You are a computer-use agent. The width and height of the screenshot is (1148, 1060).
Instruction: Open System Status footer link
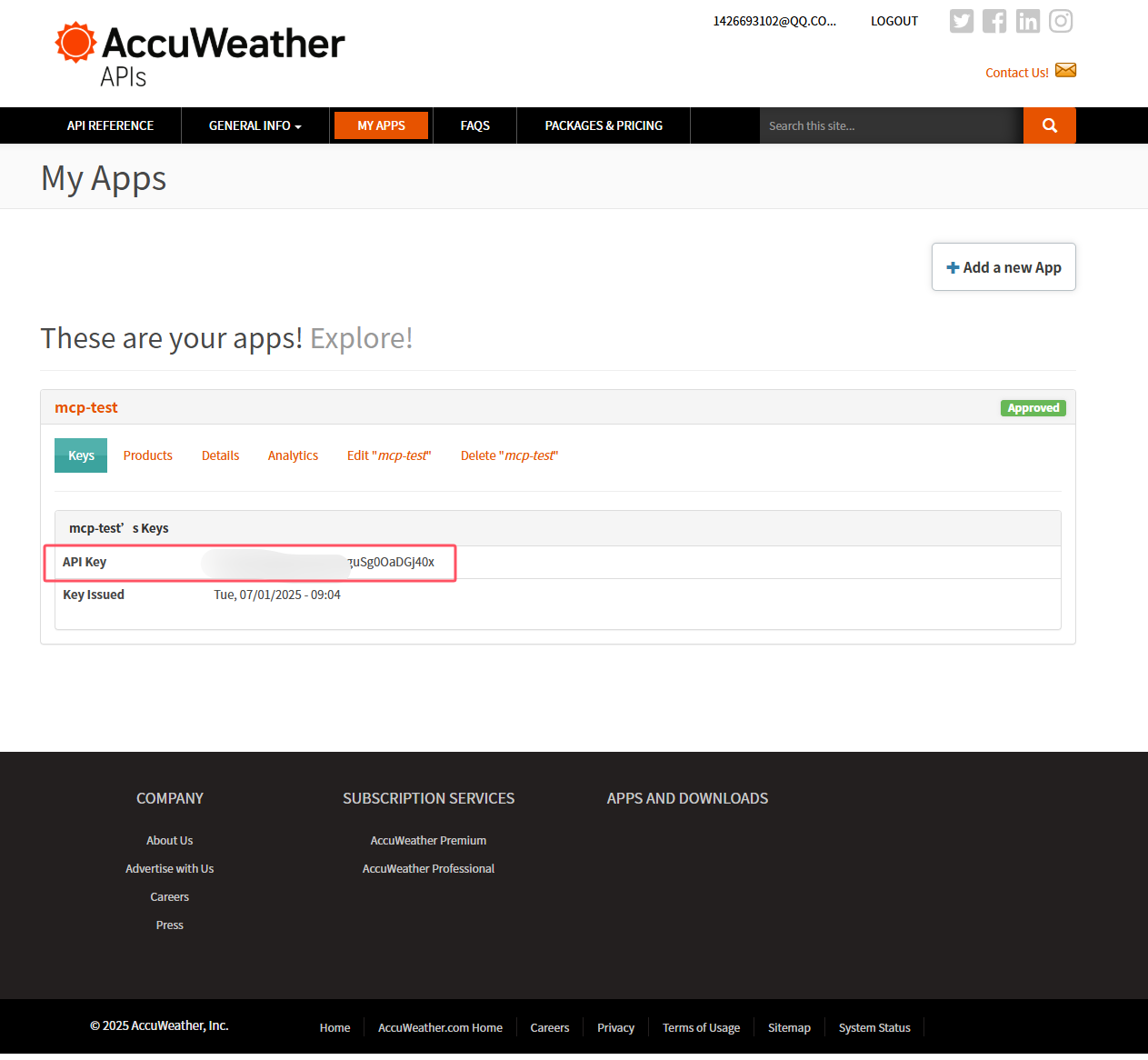click(x=874, y=1027)
